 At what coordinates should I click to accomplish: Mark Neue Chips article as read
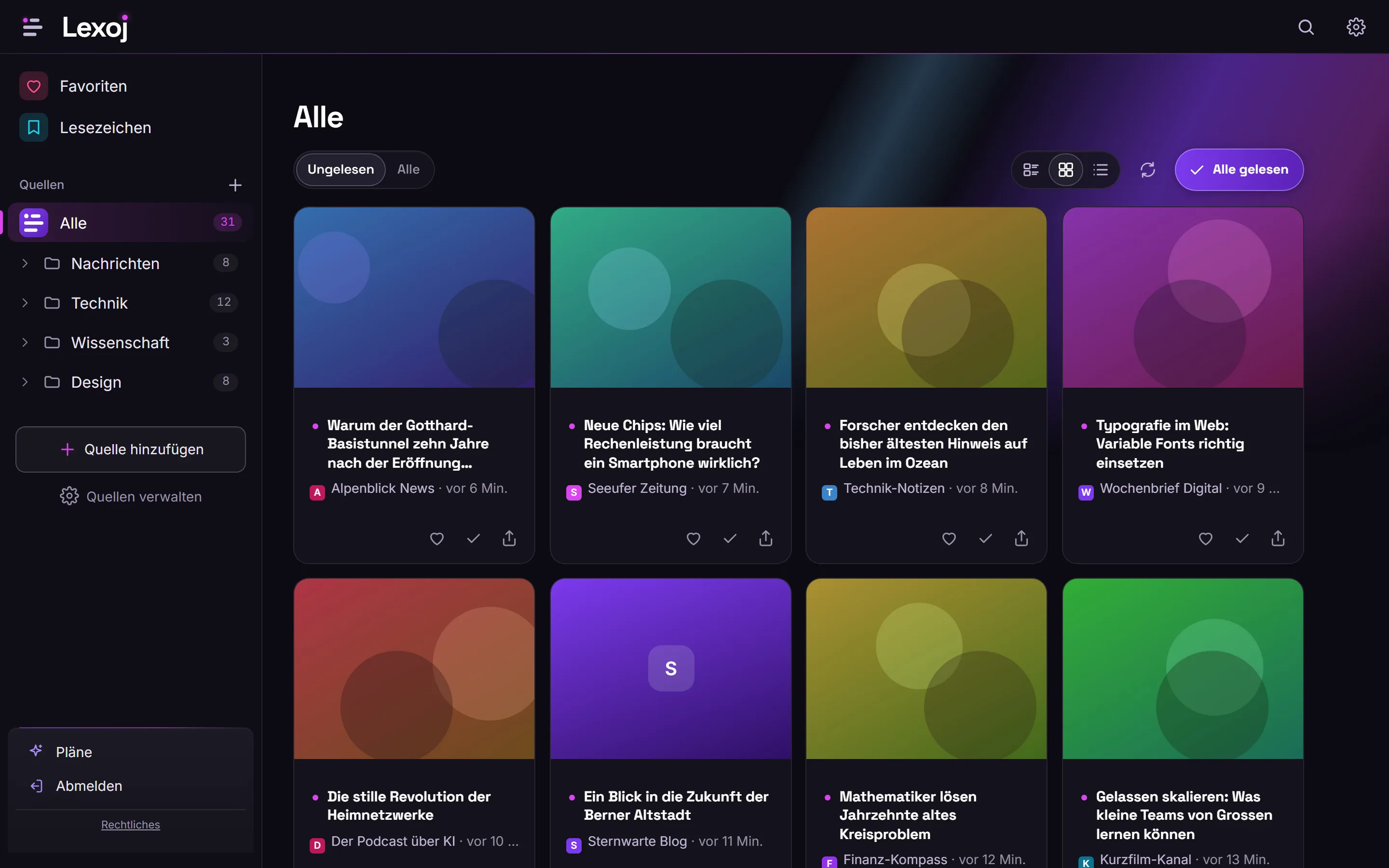point(730,539)
